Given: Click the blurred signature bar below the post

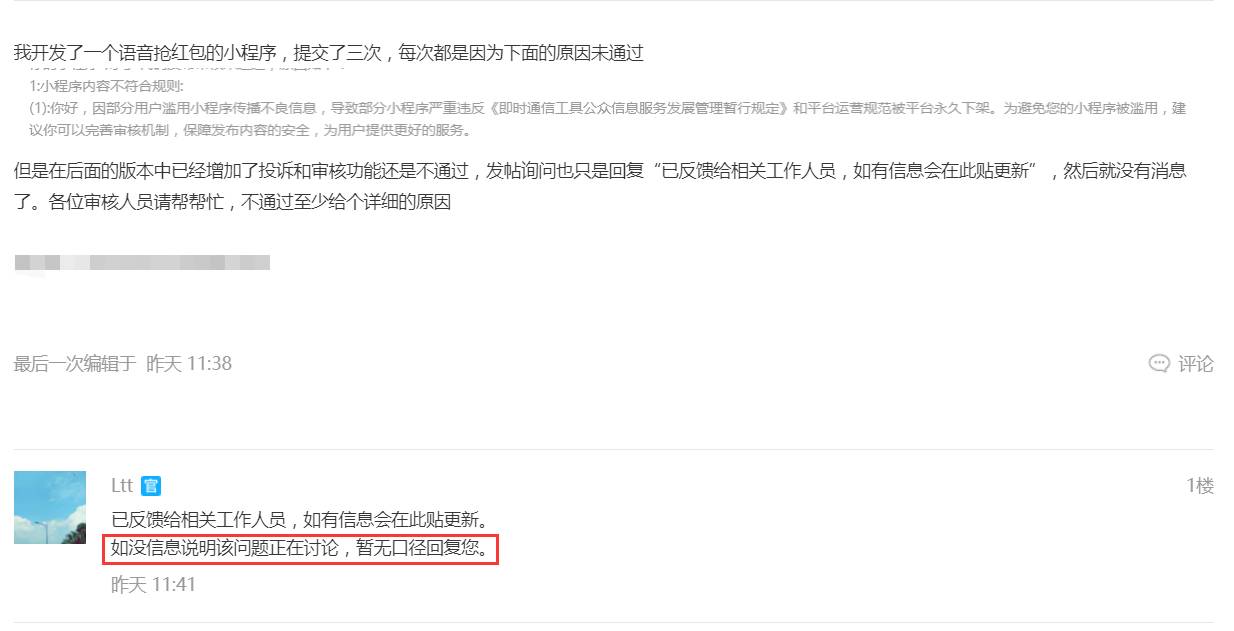Looking at the screenshot, I should pyautogui.click(x=142, y=263).
